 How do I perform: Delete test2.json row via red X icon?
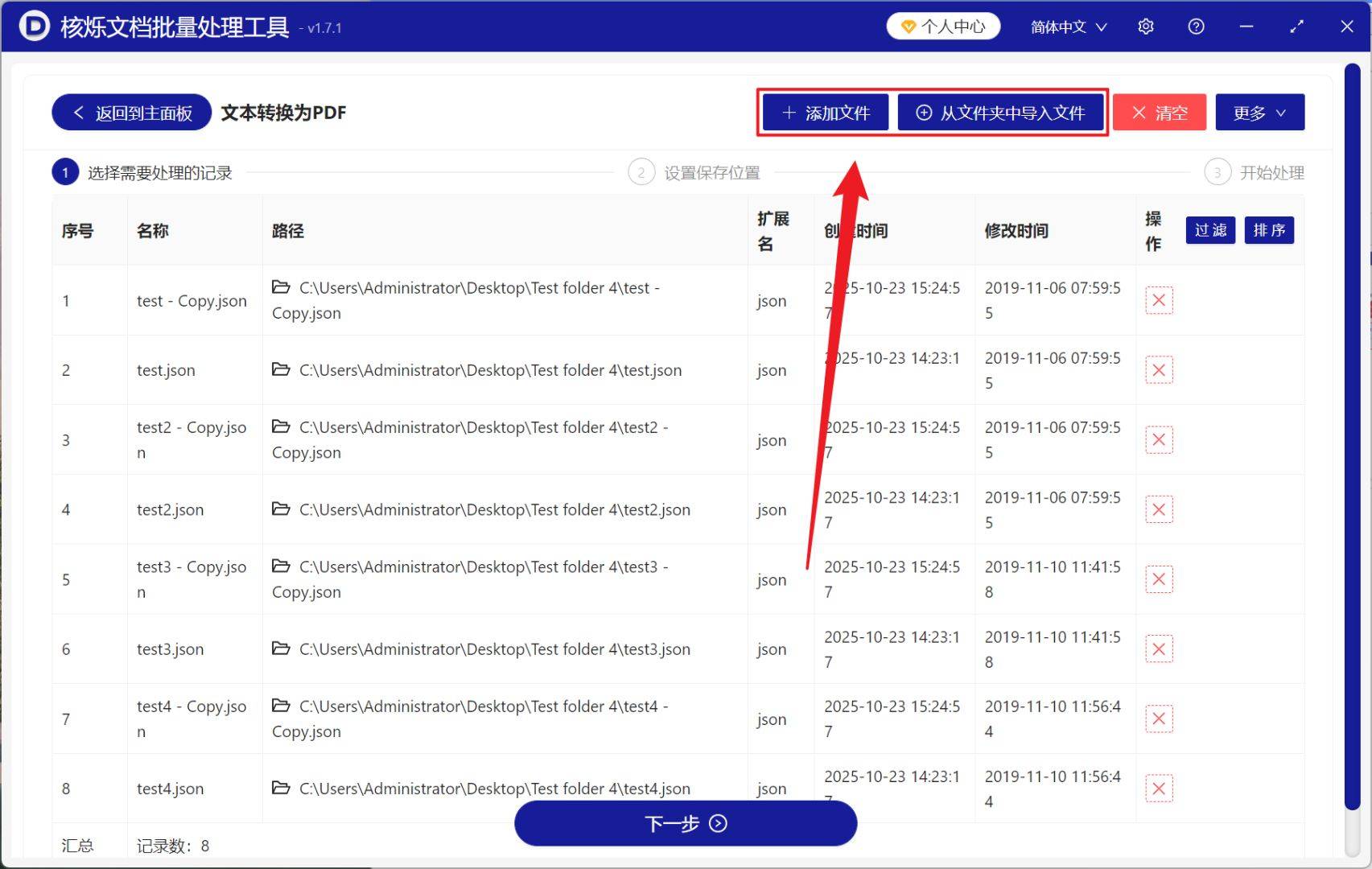[x=1159, y=509]
